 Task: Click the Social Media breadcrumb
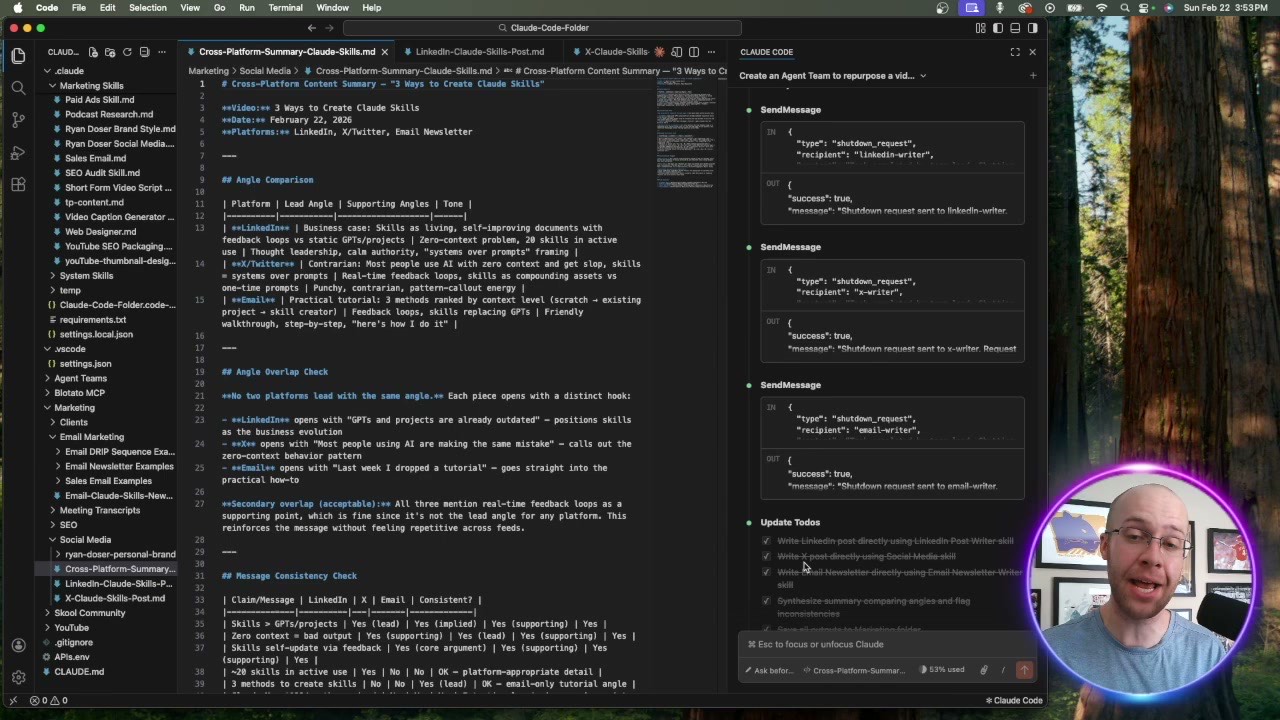[265, 71]
